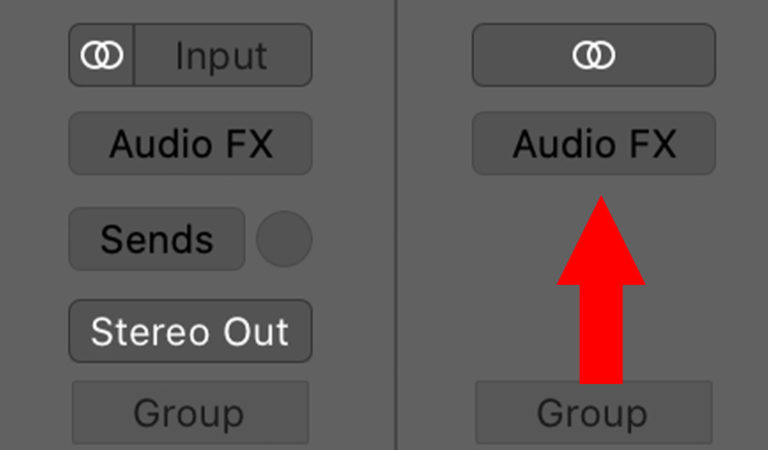Open the Stereo Out output menu
Screen dimensions: 768x450
[x=190, y=332]
